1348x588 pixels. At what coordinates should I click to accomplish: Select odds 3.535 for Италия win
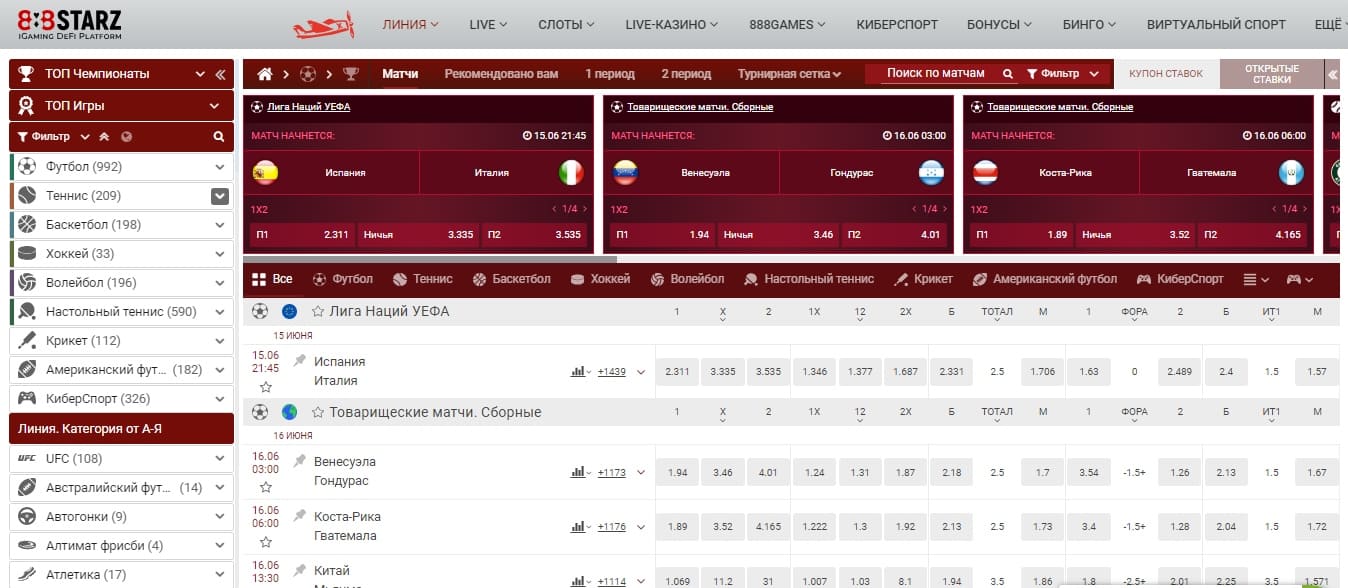tap(768, 372)
